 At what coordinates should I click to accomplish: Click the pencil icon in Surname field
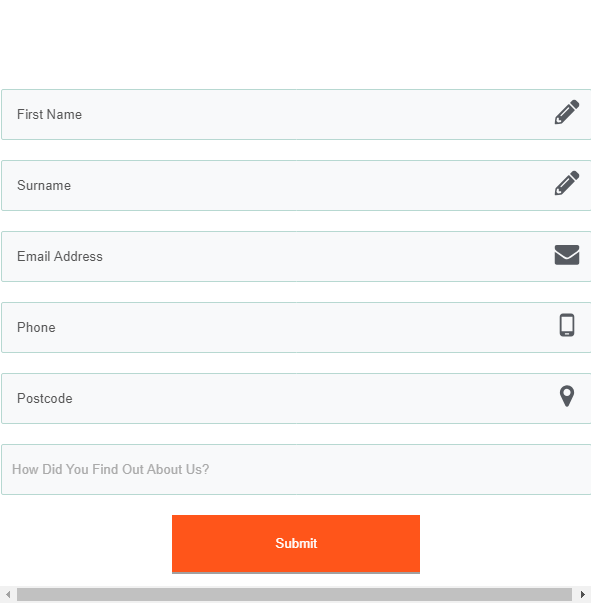(x=567, y=183)
